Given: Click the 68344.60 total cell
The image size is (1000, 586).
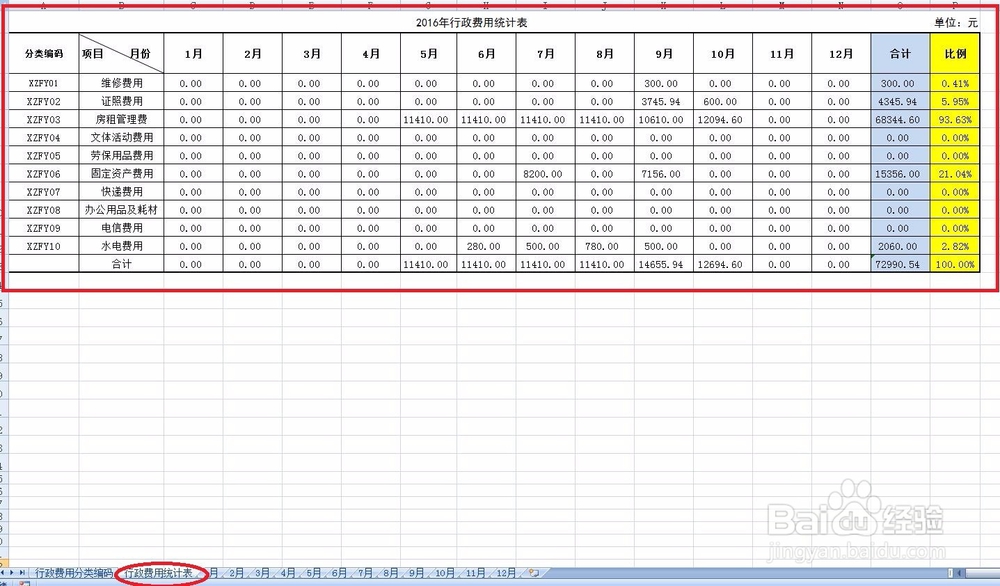Looking at the screenshot, I should [900, 119].
